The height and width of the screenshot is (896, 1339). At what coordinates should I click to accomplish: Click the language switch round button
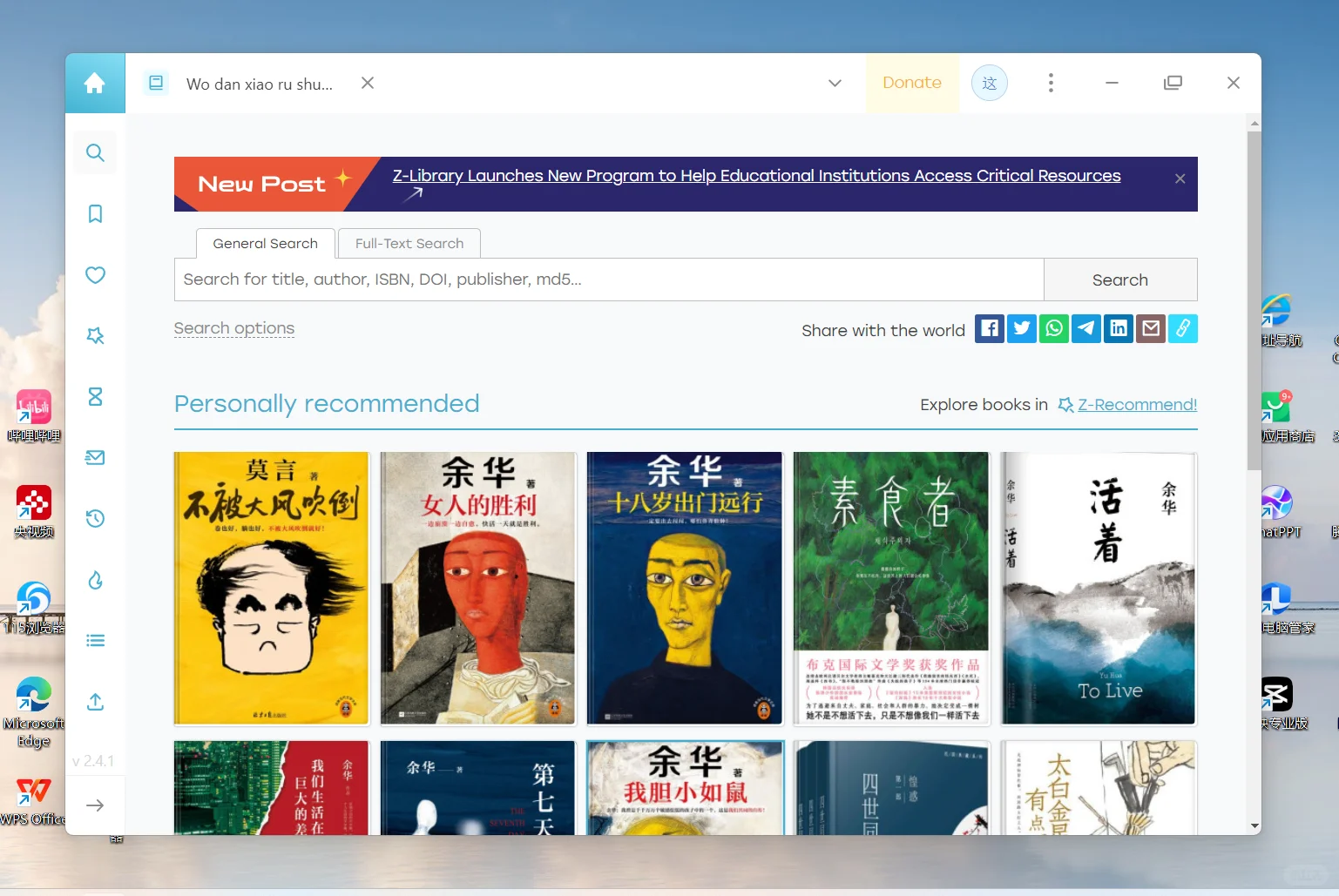coord(990,84)
